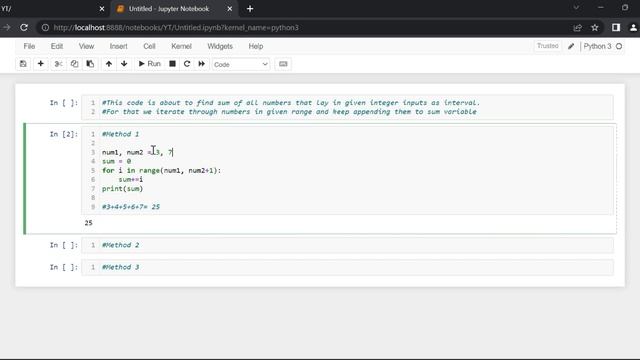640x360 pixels.
Task: Bookmark this page with the star icon
Action: [x=595, y=28]
